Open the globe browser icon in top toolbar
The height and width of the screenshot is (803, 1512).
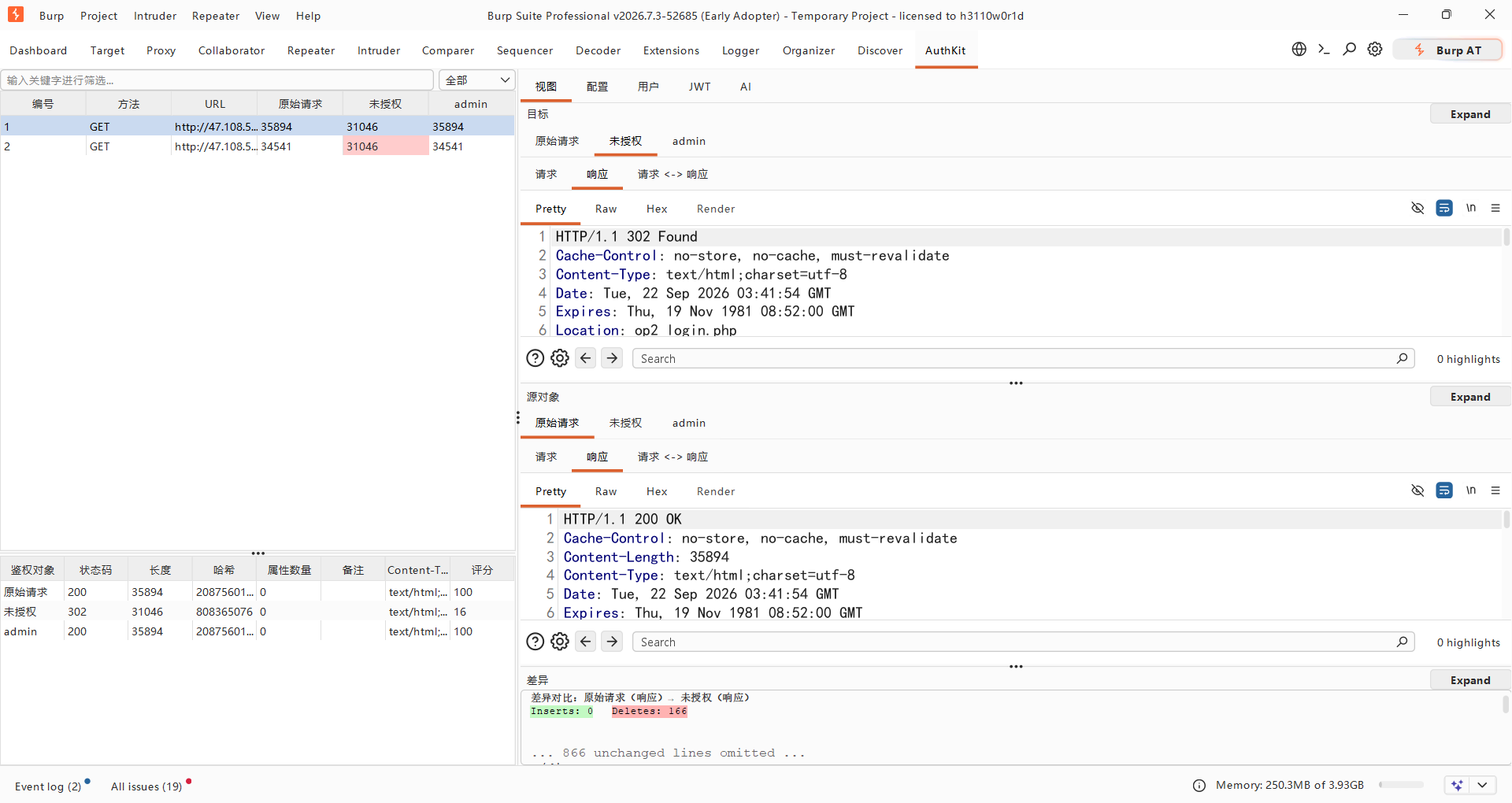click(x=1299, y=50)
